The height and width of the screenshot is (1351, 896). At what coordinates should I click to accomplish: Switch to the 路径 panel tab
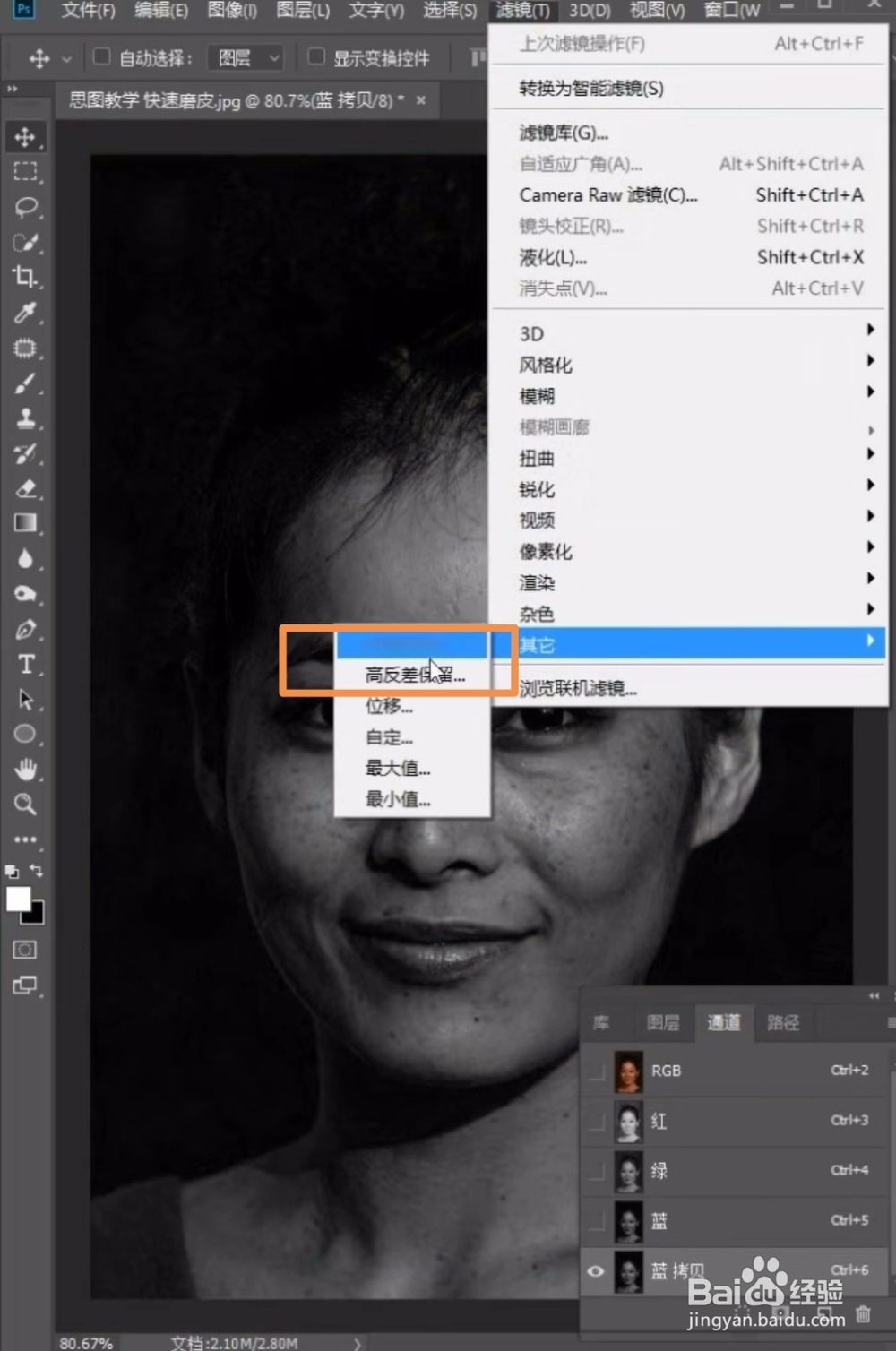(x=782, y=1022)
